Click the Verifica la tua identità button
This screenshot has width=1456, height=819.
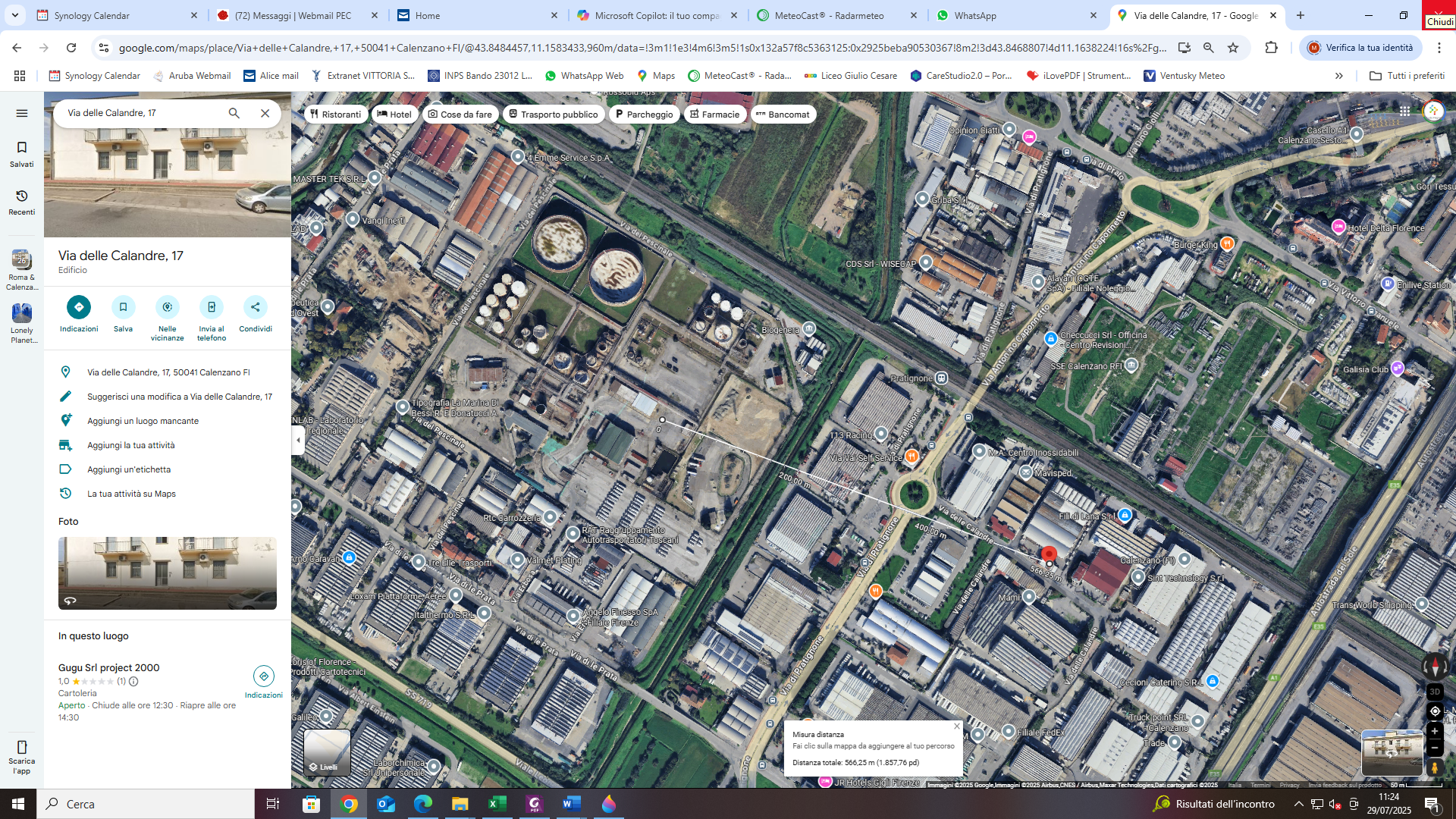1360,47
